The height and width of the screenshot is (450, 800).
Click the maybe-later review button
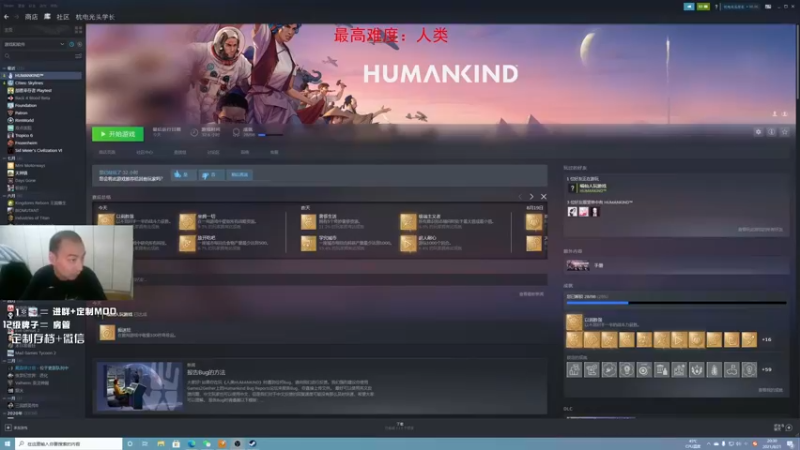tap(239, 174)
